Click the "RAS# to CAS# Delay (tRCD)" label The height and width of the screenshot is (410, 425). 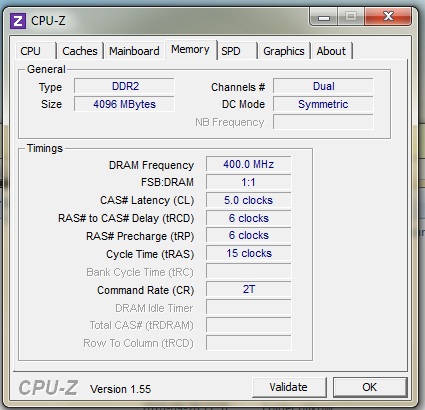(x=126, y=218)
